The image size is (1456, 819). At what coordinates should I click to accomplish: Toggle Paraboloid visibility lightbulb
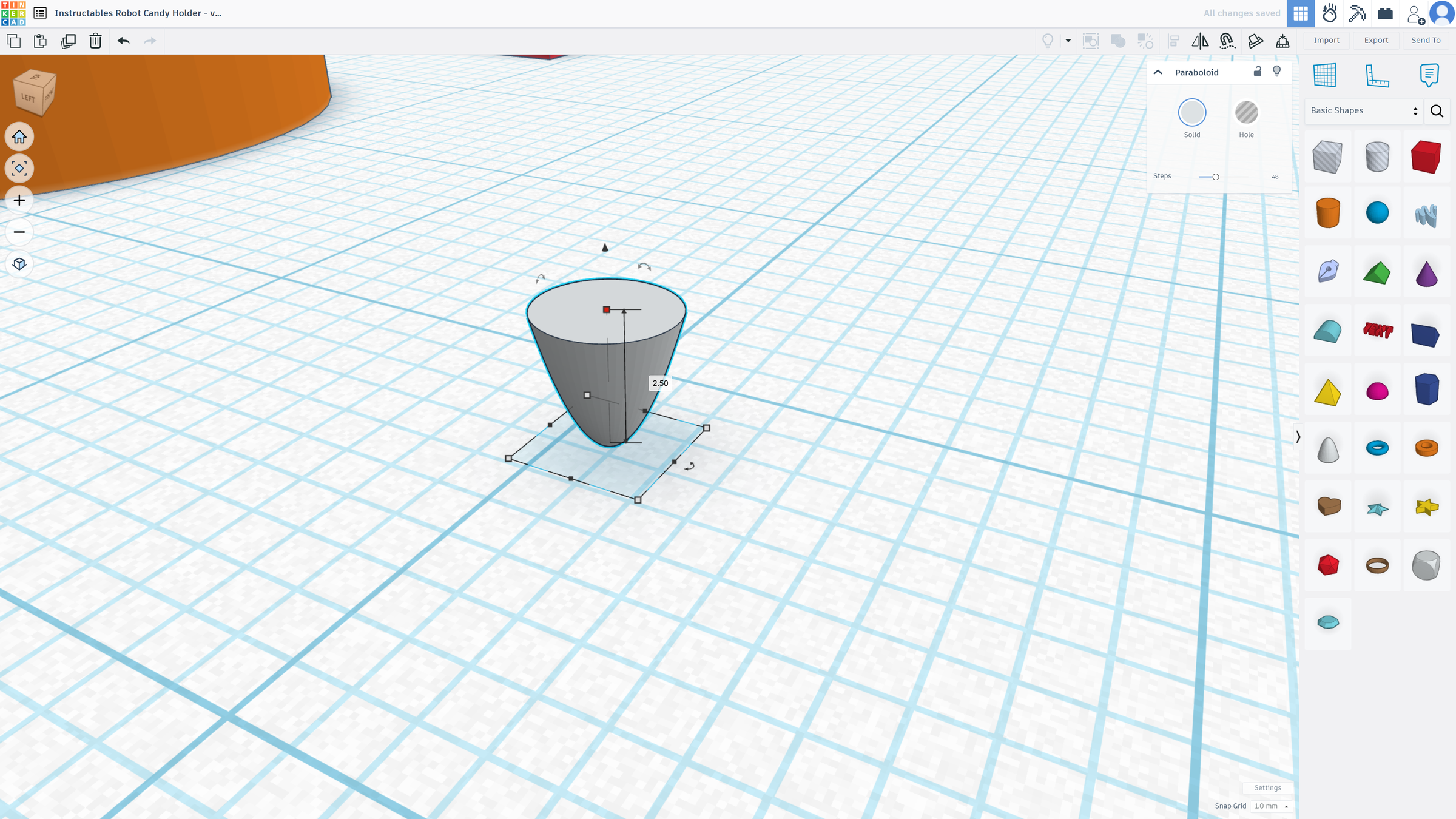pos(1277,71)
